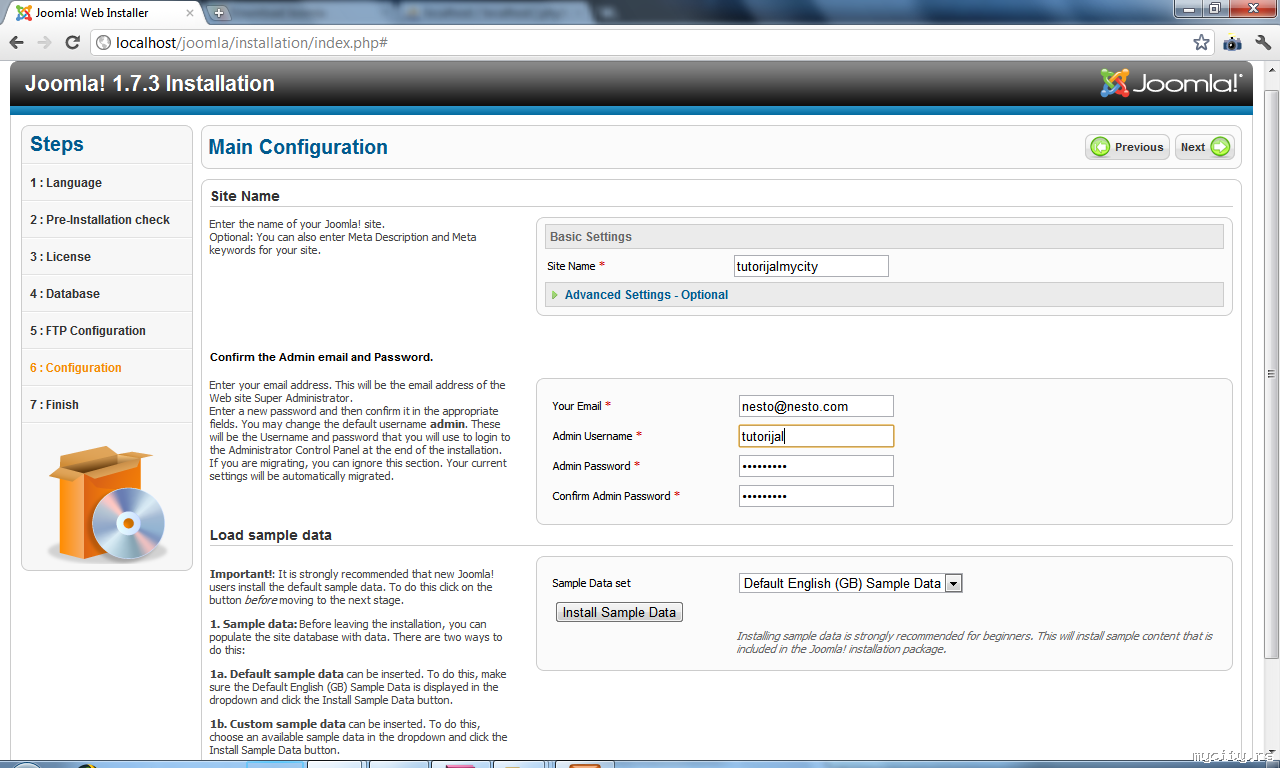Open the Chrome wrench menu

(x=1262, y=43)
